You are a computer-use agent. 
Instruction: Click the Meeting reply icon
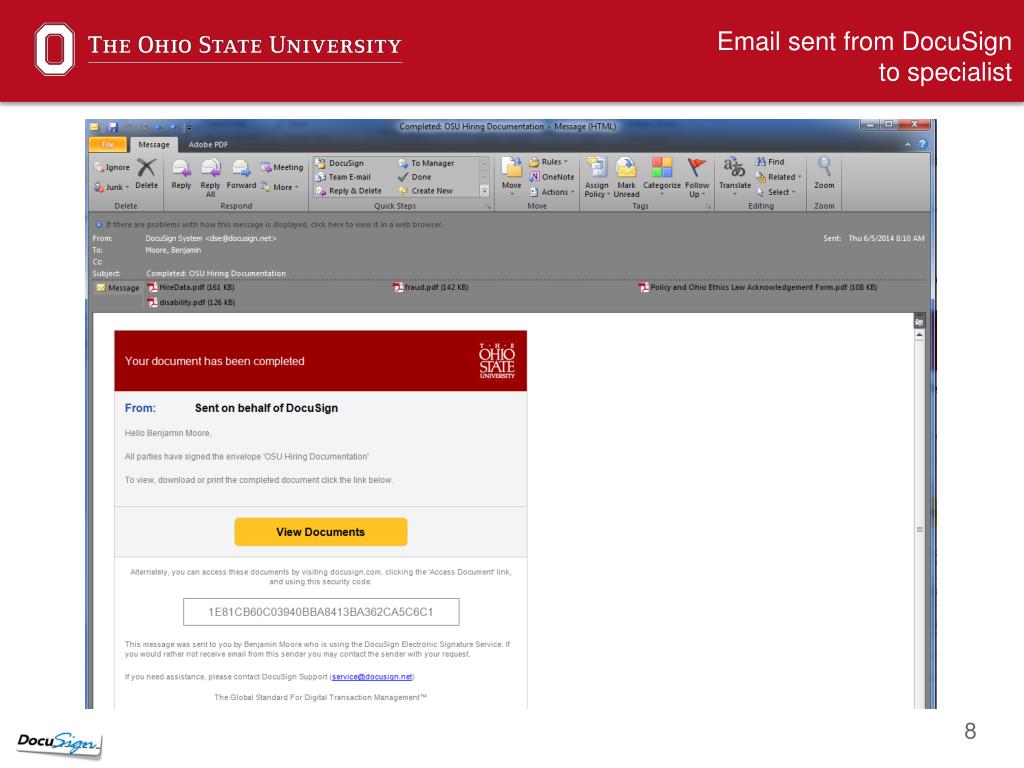pos(281,167)
